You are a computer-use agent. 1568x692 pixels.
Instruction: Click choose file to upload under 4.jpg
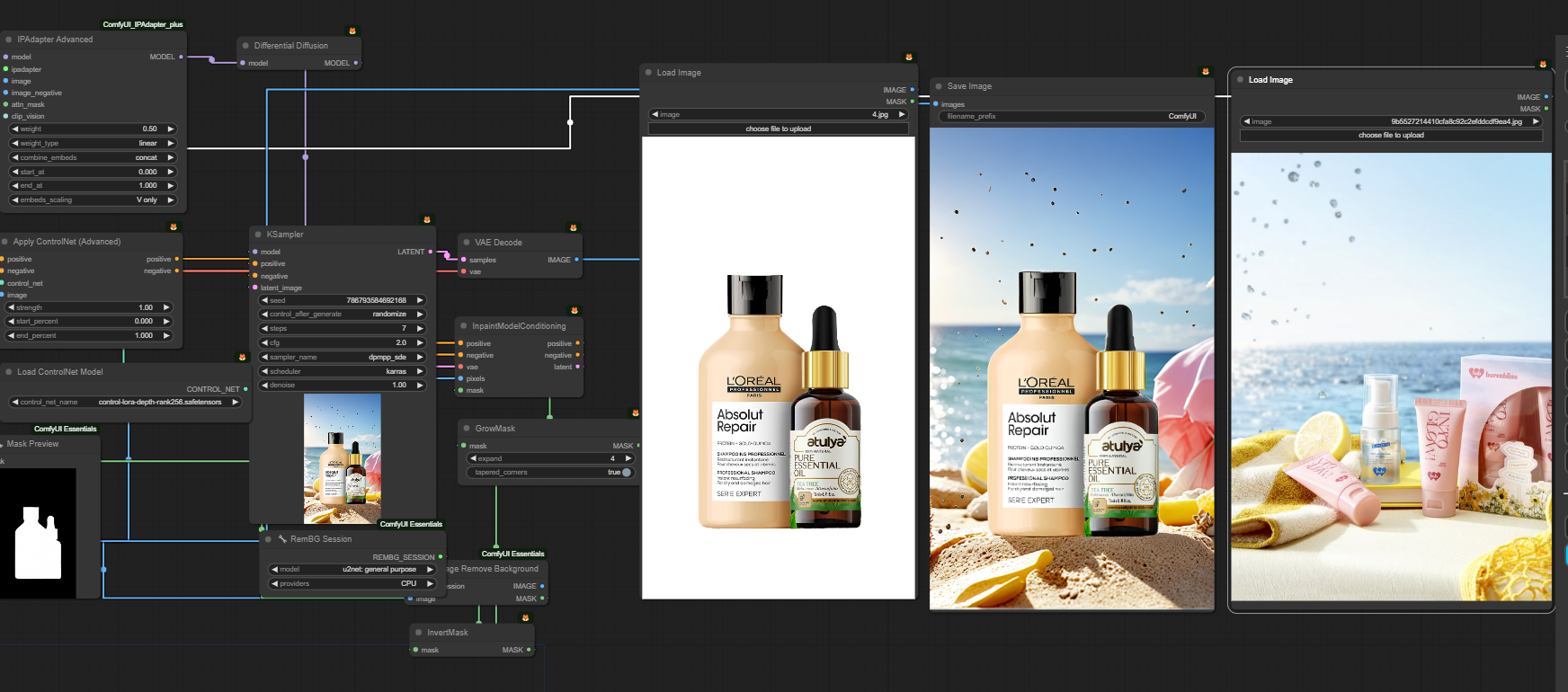tap(778, 129)
